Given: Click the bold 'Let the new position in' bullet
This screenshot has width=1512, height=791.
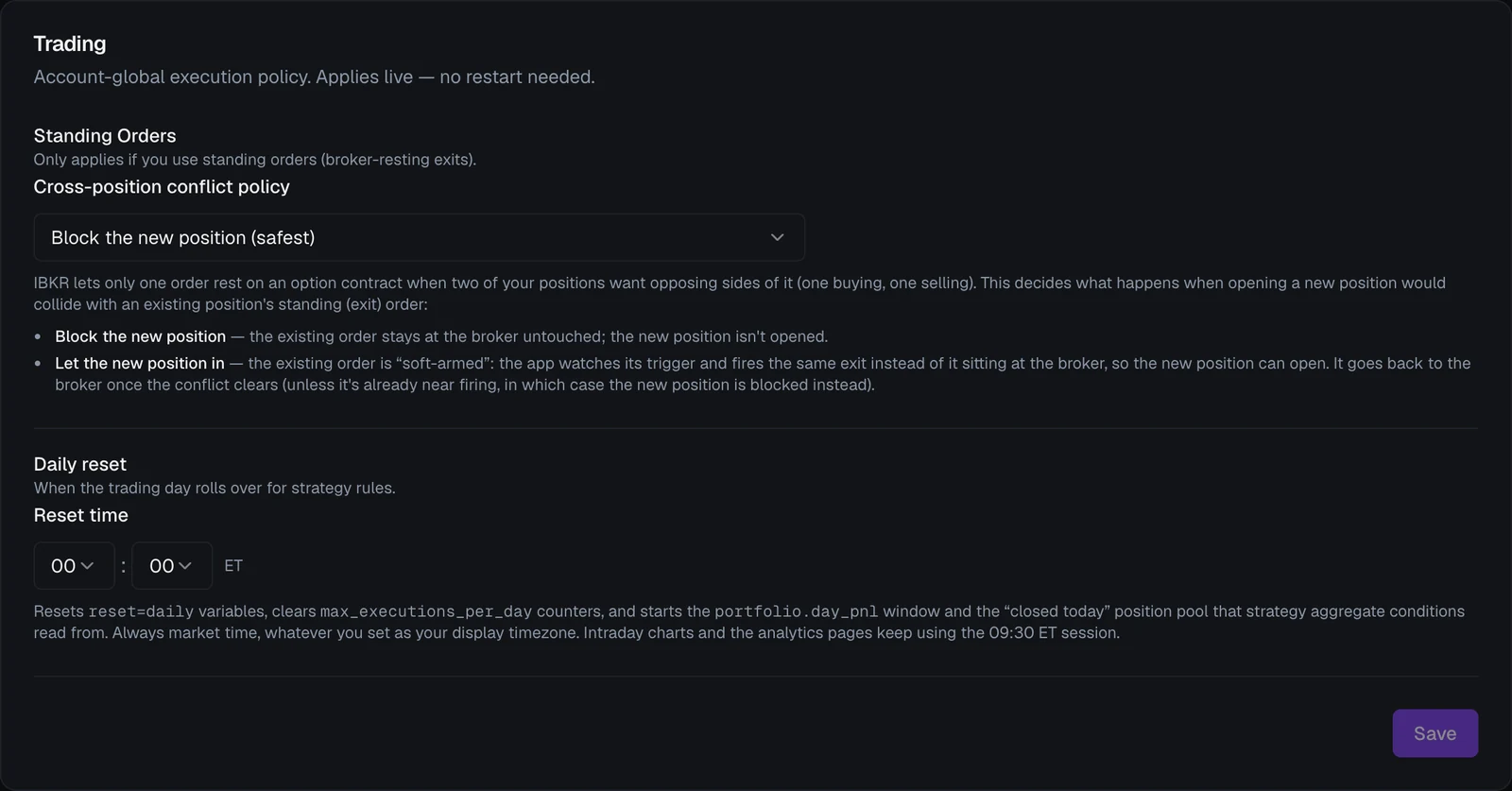Looking at the screenshot, I should [140, 363].
